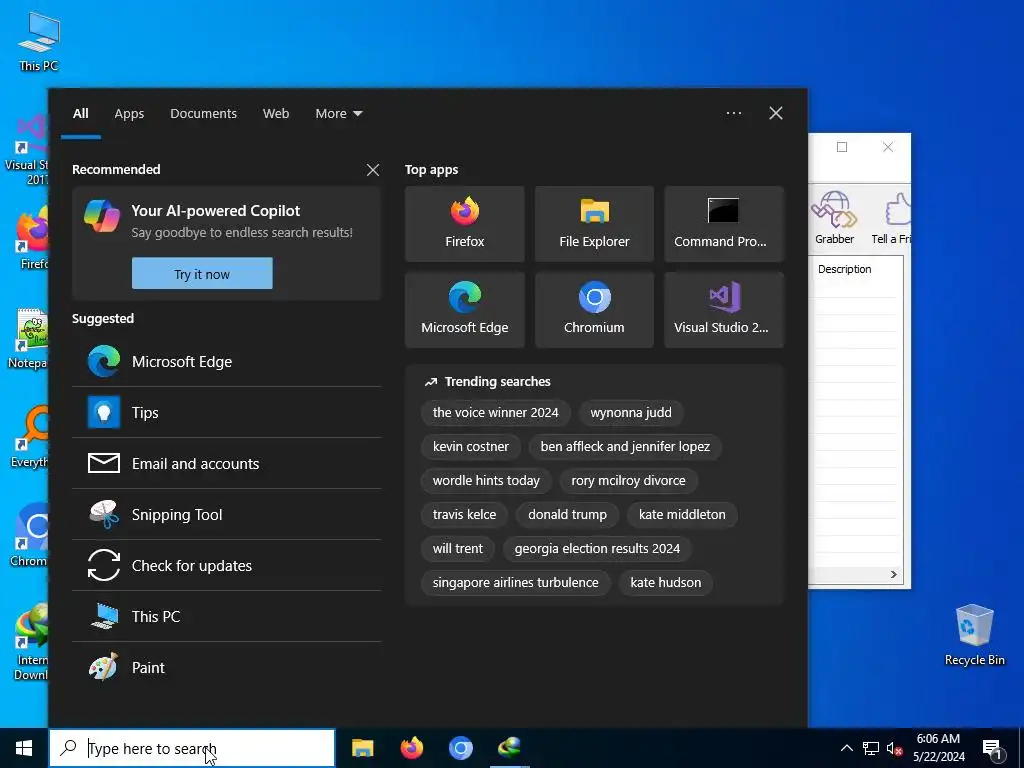Open Firefox desktop shortcut

click(x=33, y=238)
